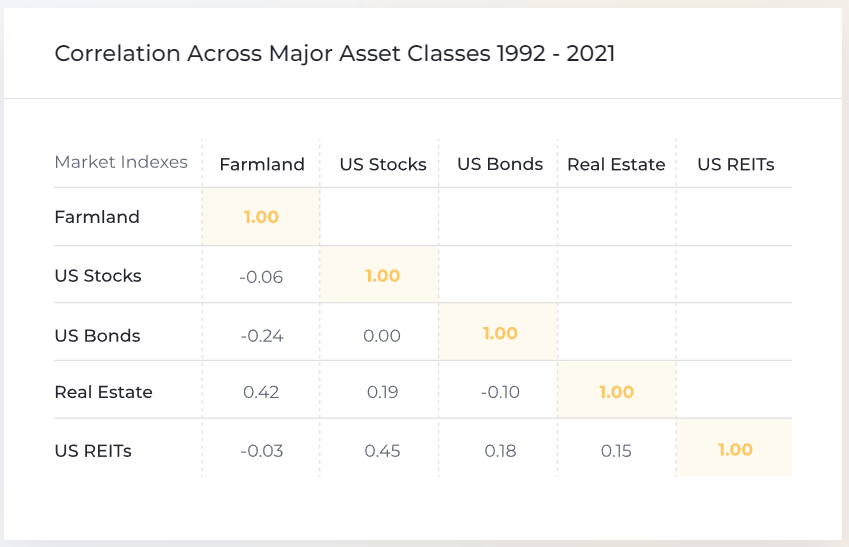Click the -0.06 US Stocks–Farmland correlation value

(261, 277)
